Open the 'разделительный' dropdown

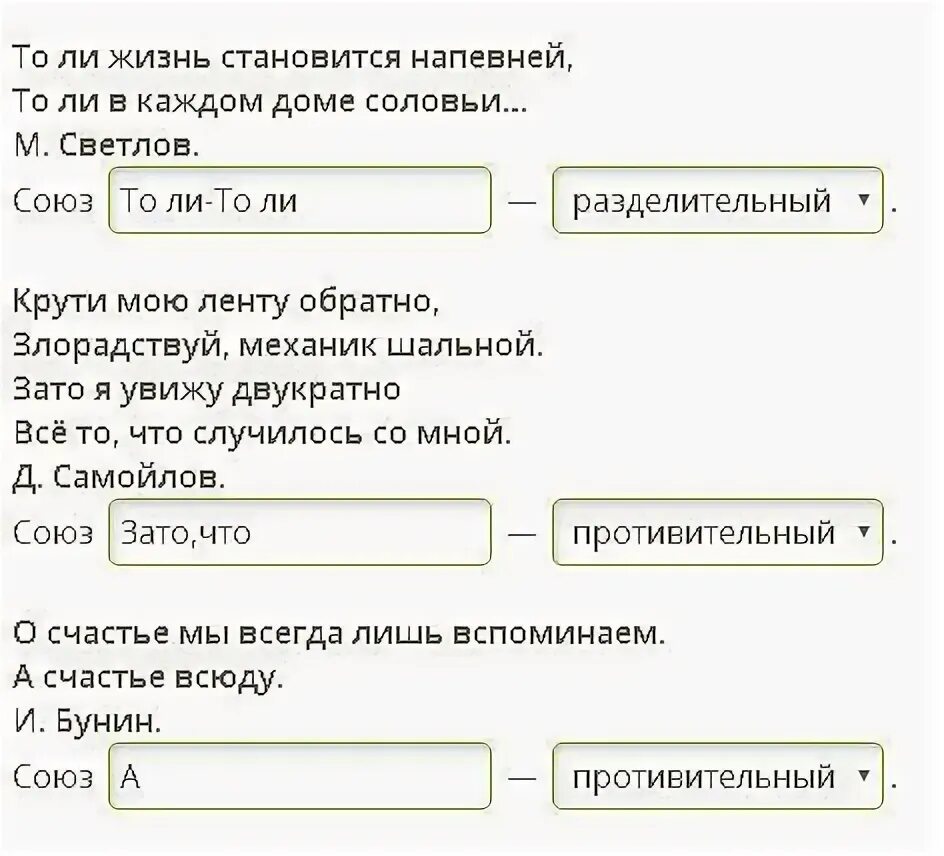pyautogui.click(x=718, y=200)
